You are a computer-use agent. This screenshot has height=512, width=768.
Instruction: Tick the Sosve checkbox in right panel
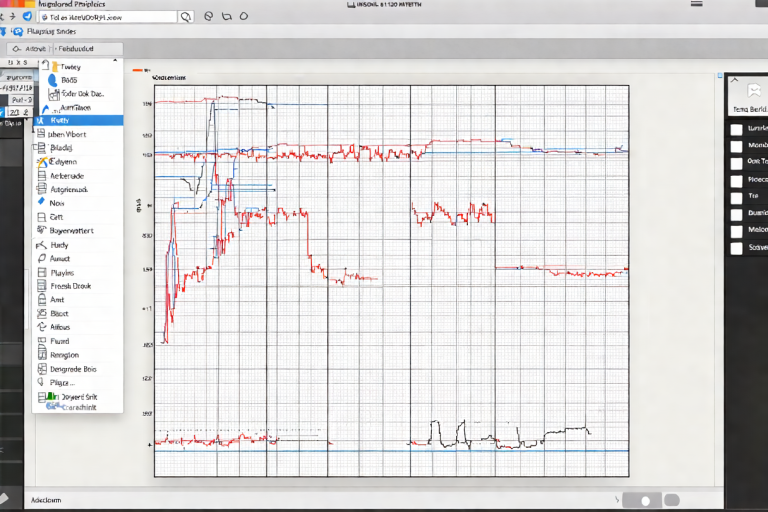pos(737,247)
